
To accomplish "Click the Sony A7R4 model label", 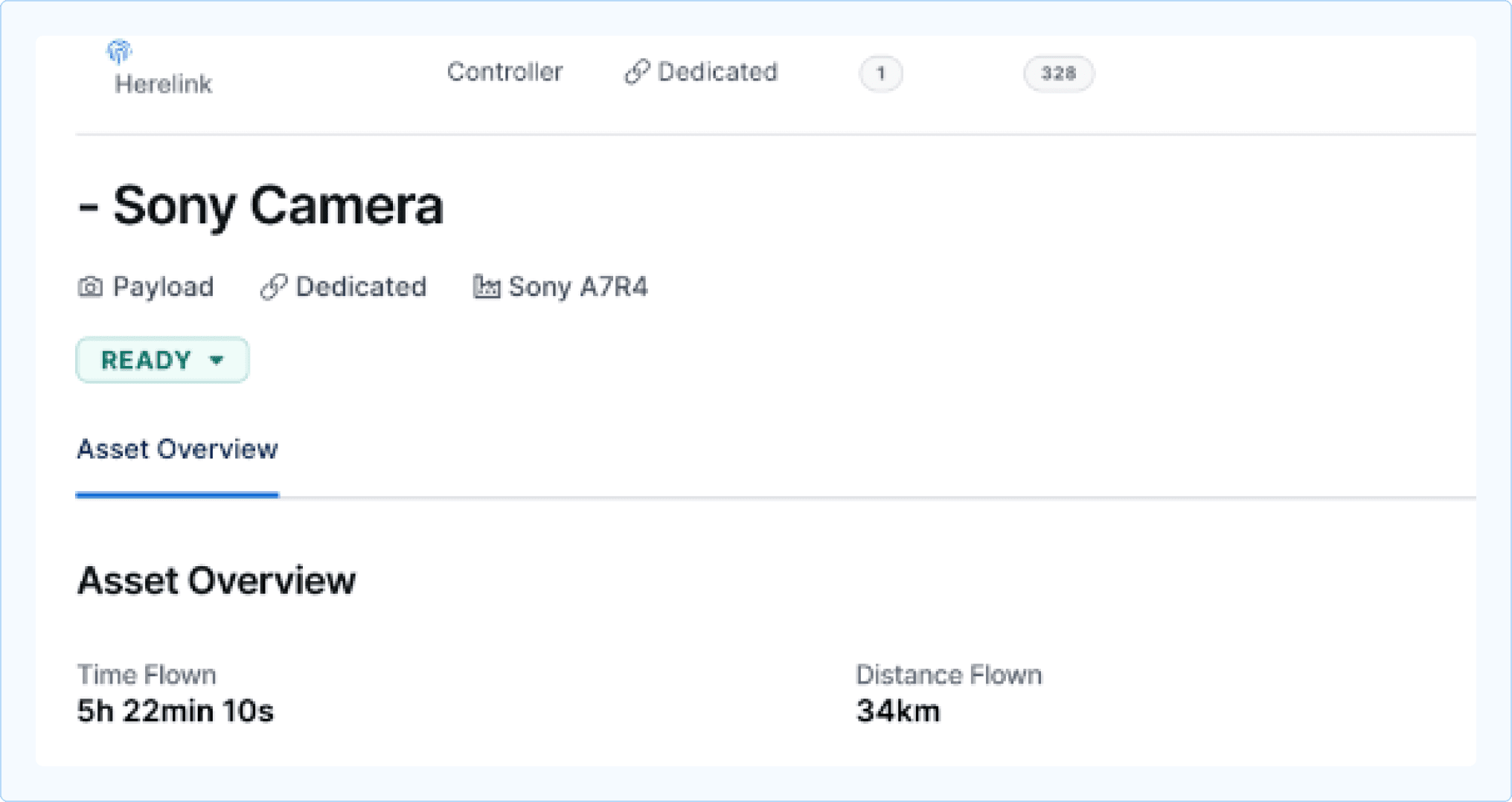I will (x=578, y=287).
